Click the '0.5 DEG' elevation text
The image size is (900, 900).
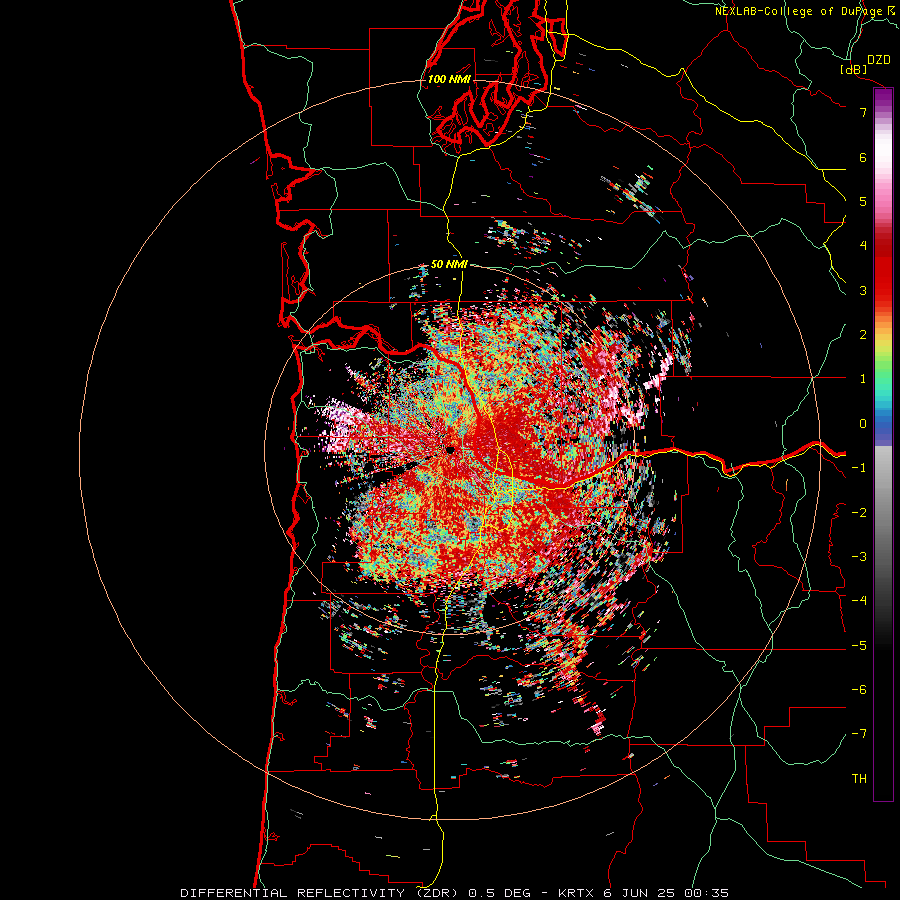(x=499, y=893)
